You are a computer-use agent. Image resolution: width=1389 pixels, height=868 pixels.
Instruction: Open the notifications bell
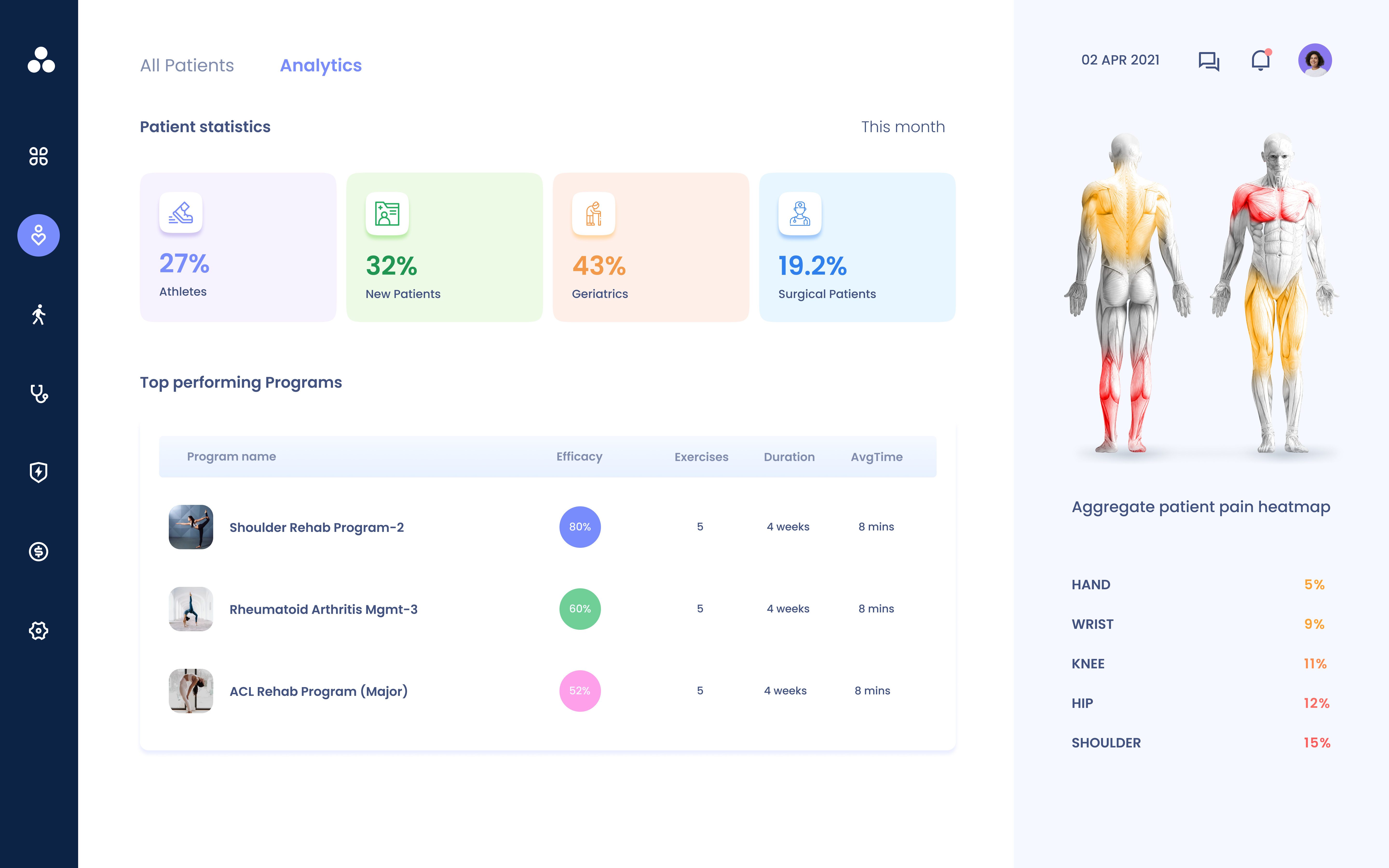click(x=1260, y=60)
